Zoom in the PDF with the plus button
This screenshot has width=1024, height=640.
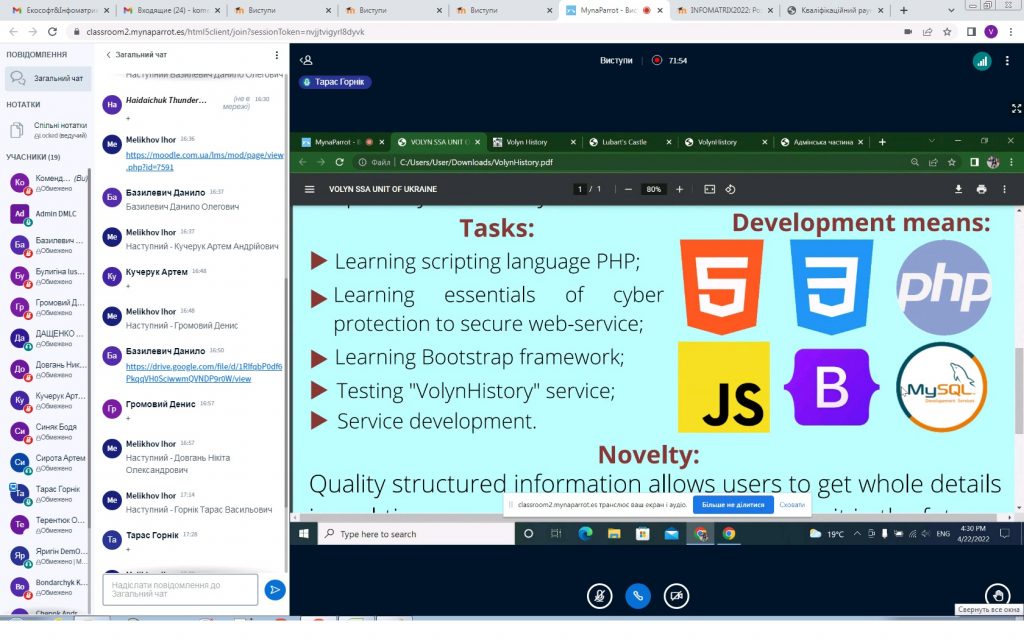(x=679, y=189)
